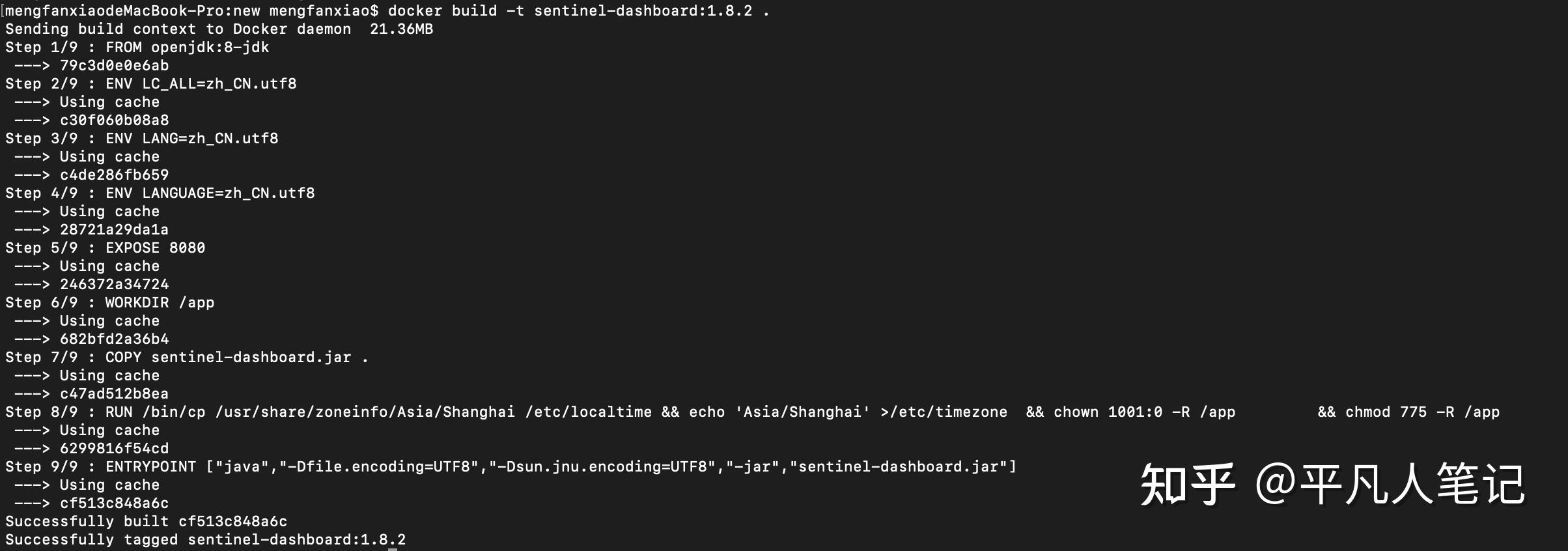Click image hash c30f060b08a8
This screenshot has height=551, width=1568.
tap(115, 120)
